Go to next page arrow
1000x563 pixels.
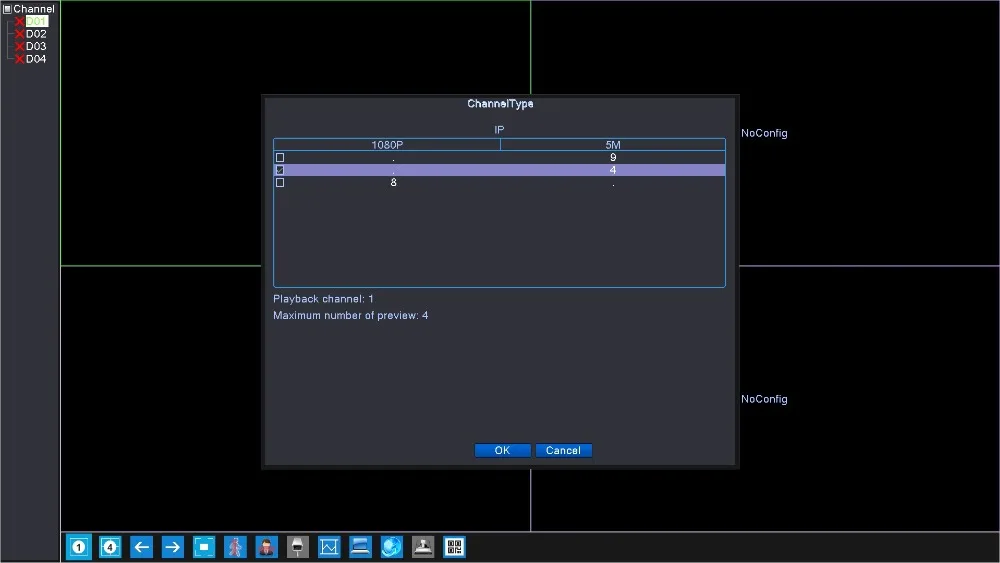[172, 546]
